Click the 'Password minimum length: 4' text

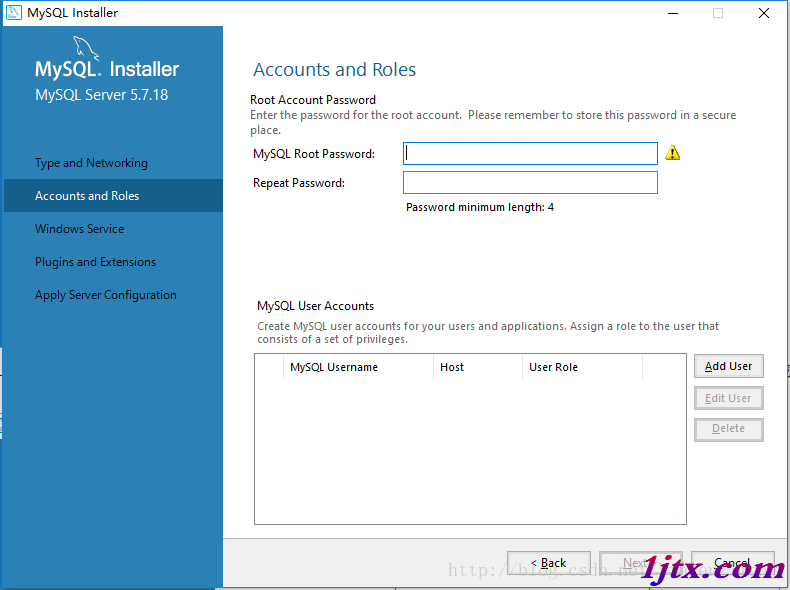pos(480,207)
